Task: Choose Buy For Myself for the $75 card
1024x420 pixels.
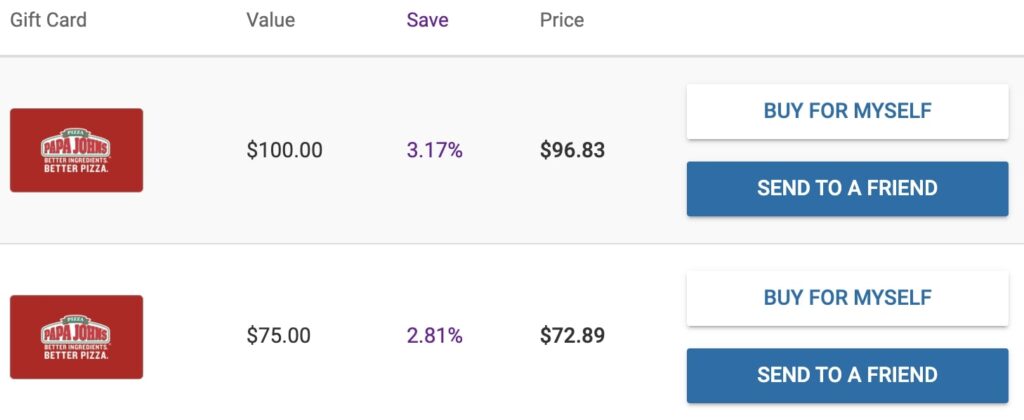Action: 847,298
